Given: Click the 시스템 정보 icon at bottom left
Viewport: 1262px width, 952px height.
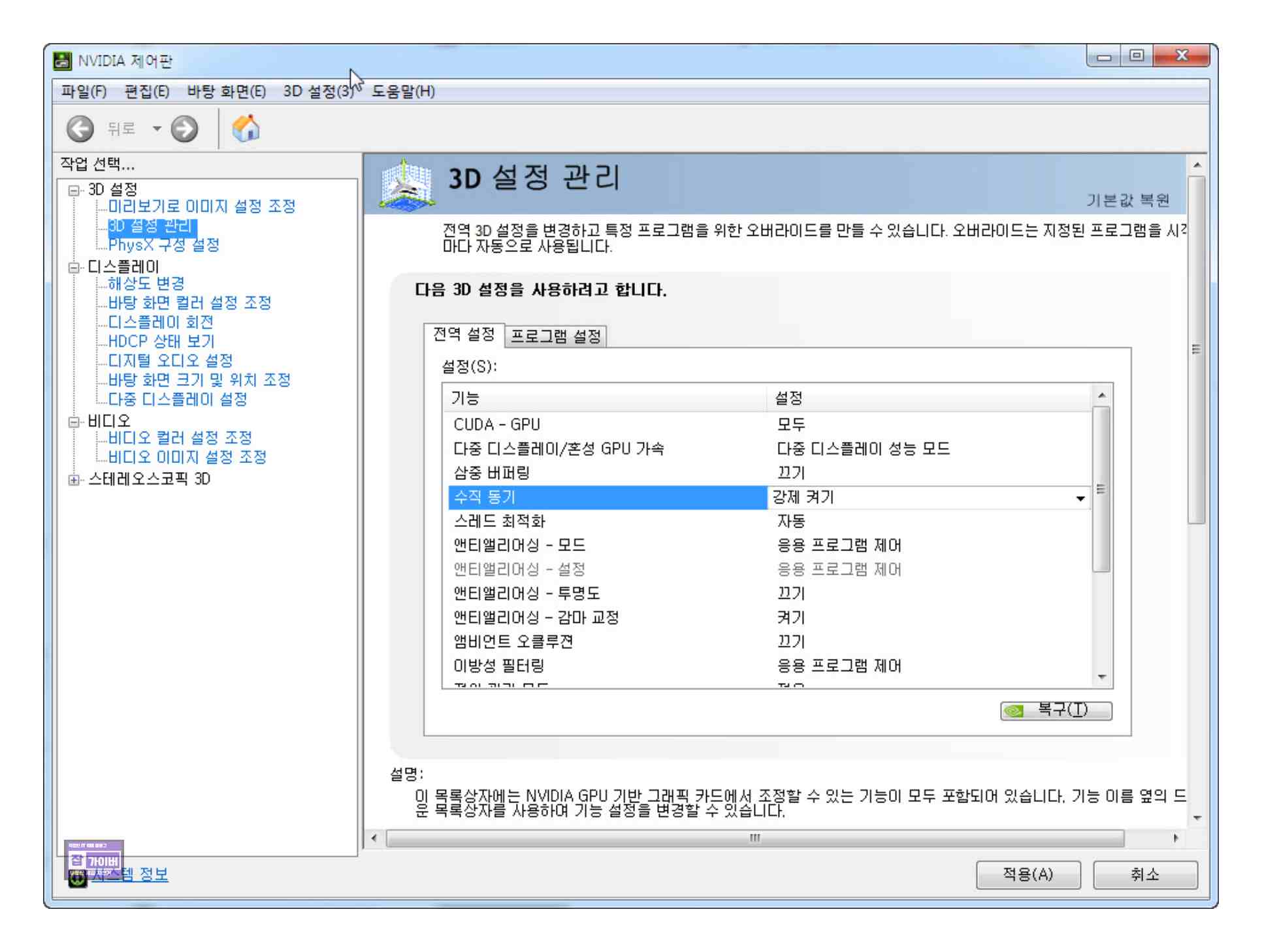Looking at the screenshot, I should (x=77, y=878).
